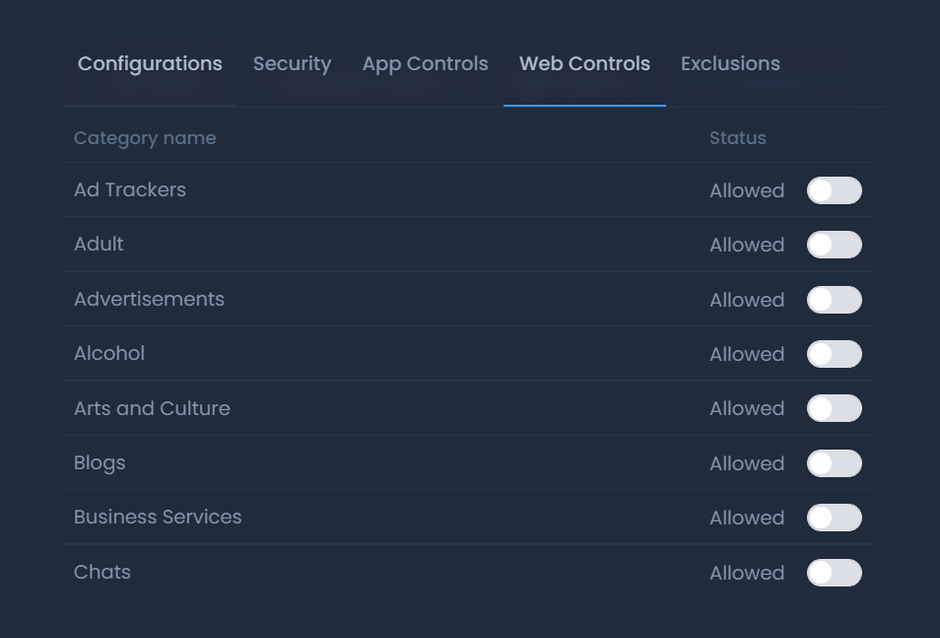940x638 pixels.
Task: Click the Adult category name
Action: [x=98, y=244]
